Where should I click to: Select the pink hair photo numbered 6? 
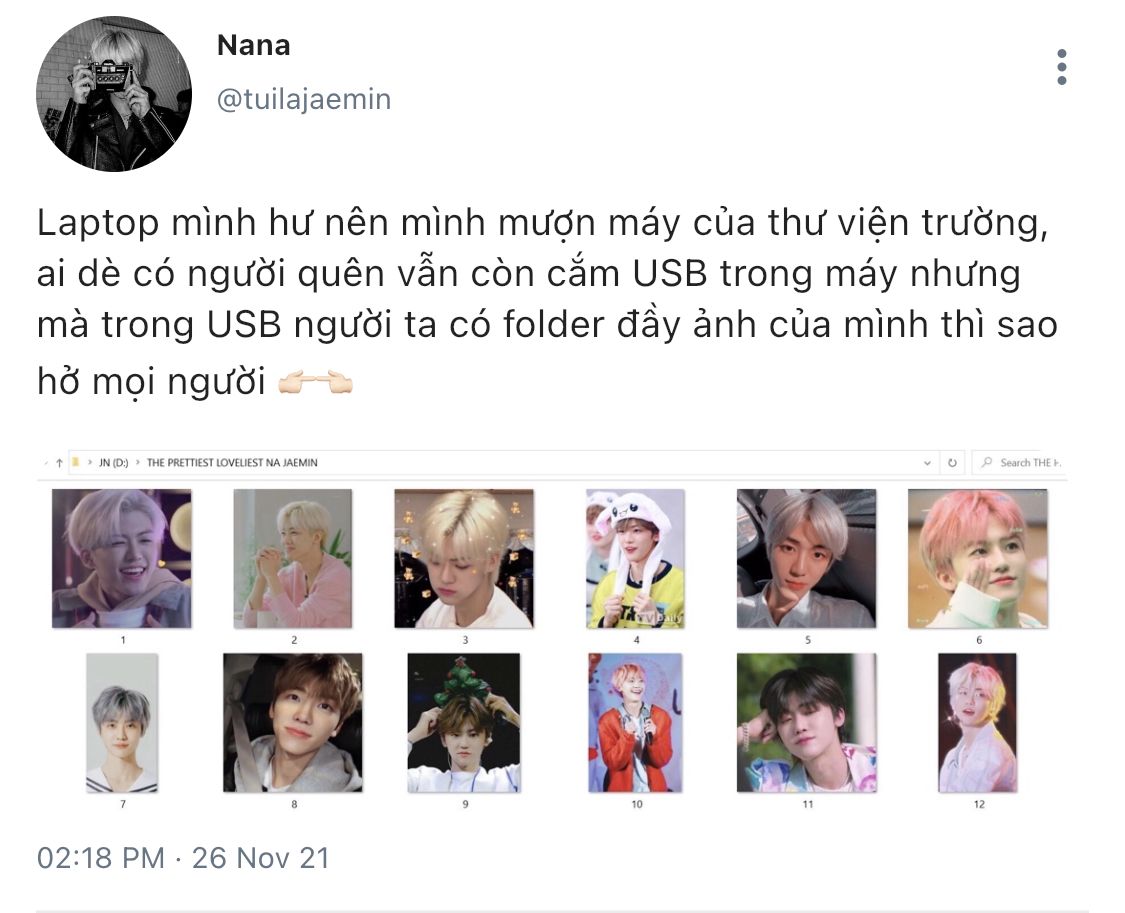pyautogui.click(x=978, y=559)
